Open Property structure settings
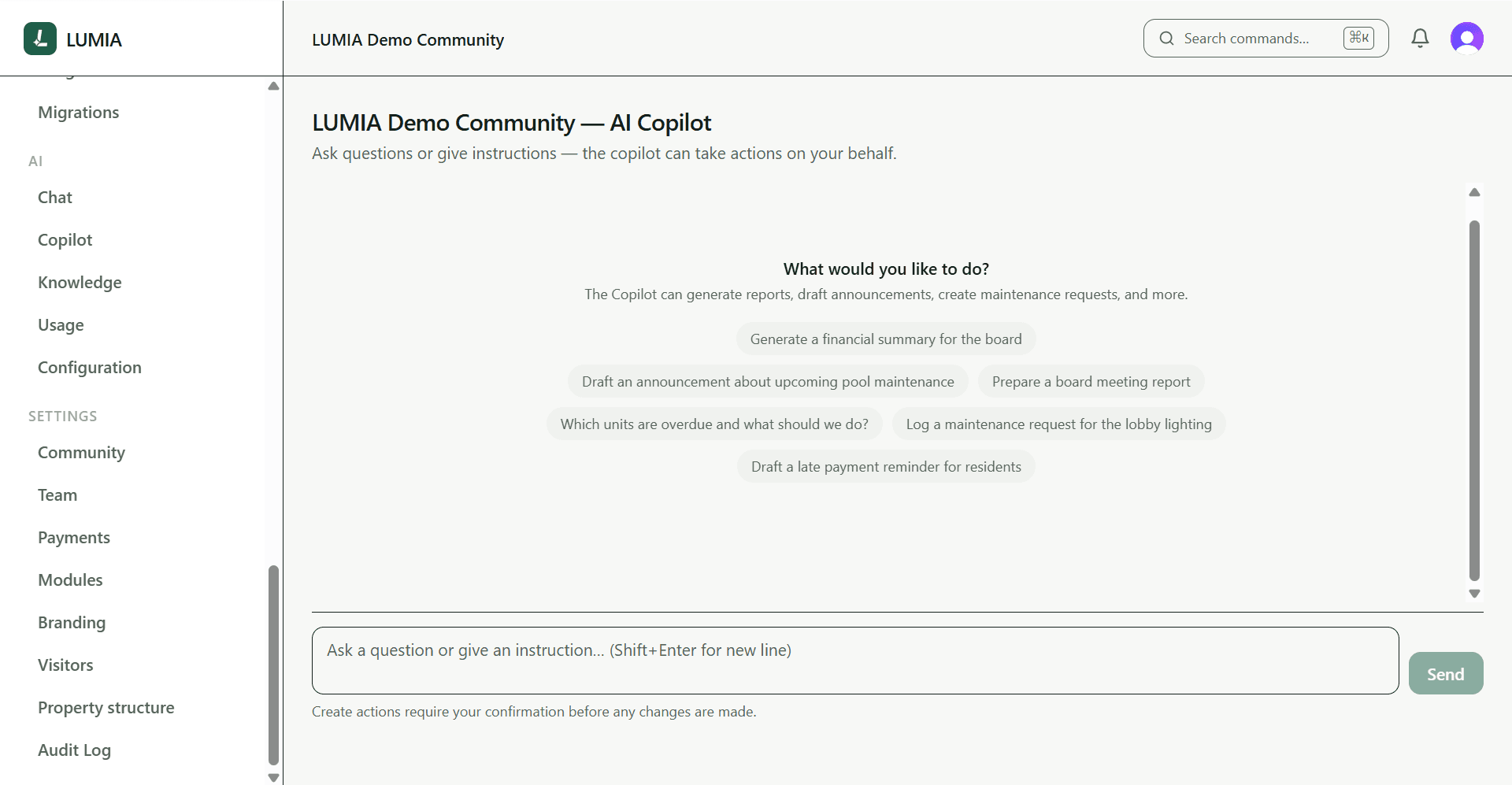The width and height of the screenshot is (1512, 785). point(106,708)
